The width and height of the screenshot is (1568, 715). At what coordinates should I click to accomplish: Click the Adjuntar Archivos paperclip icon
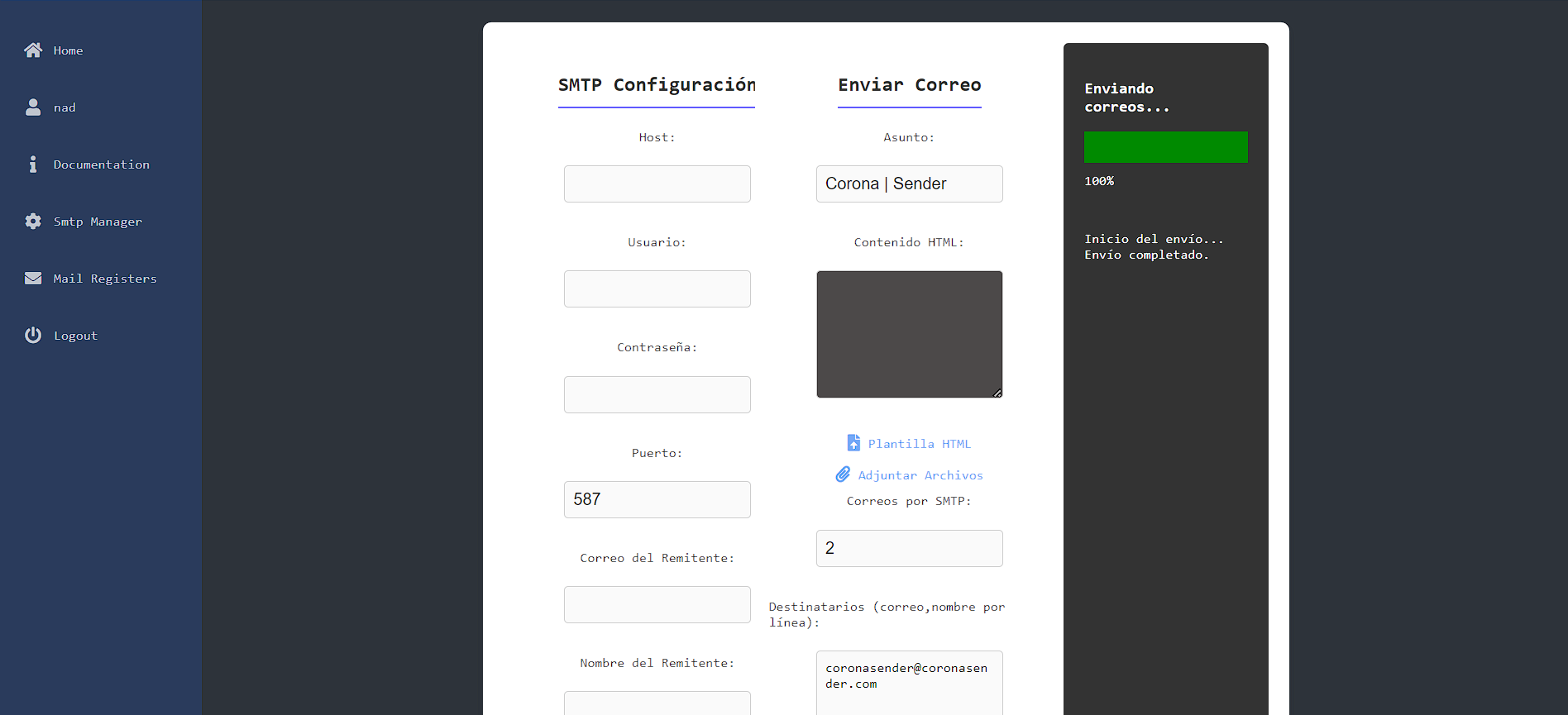coord(843,474)
